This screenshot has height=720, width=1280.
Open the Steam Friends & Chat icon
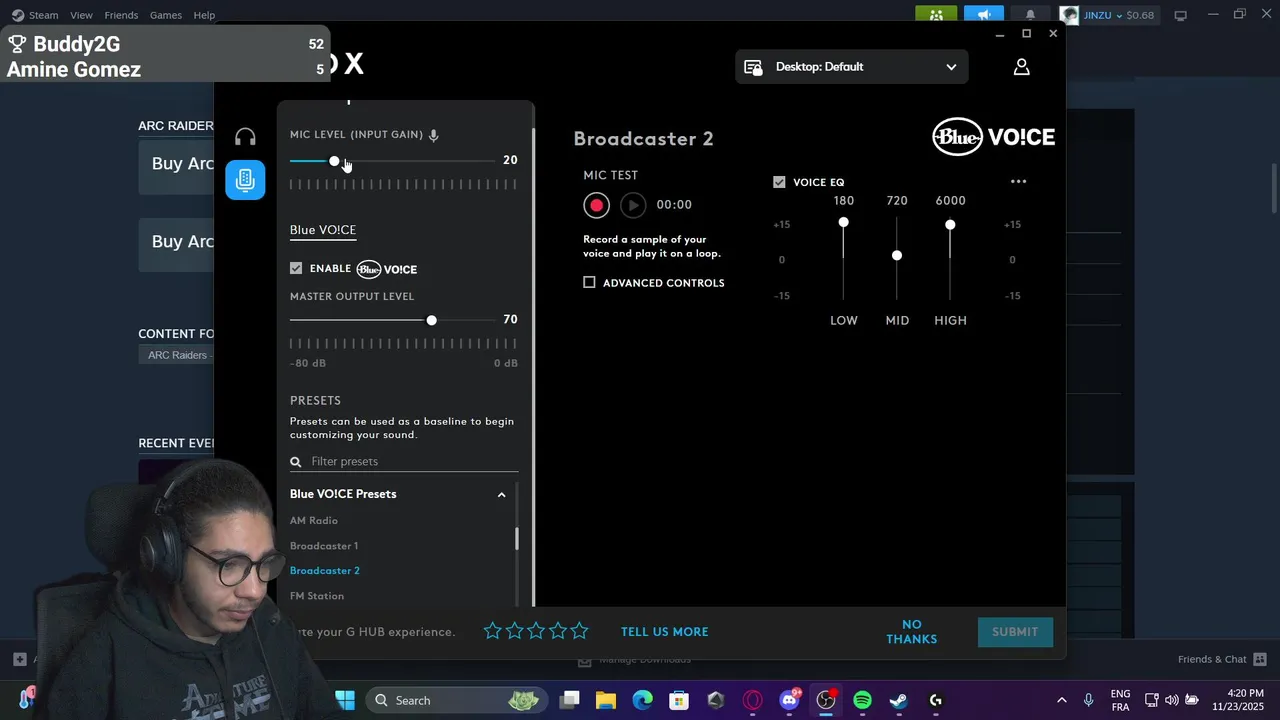coord(1260,659)
